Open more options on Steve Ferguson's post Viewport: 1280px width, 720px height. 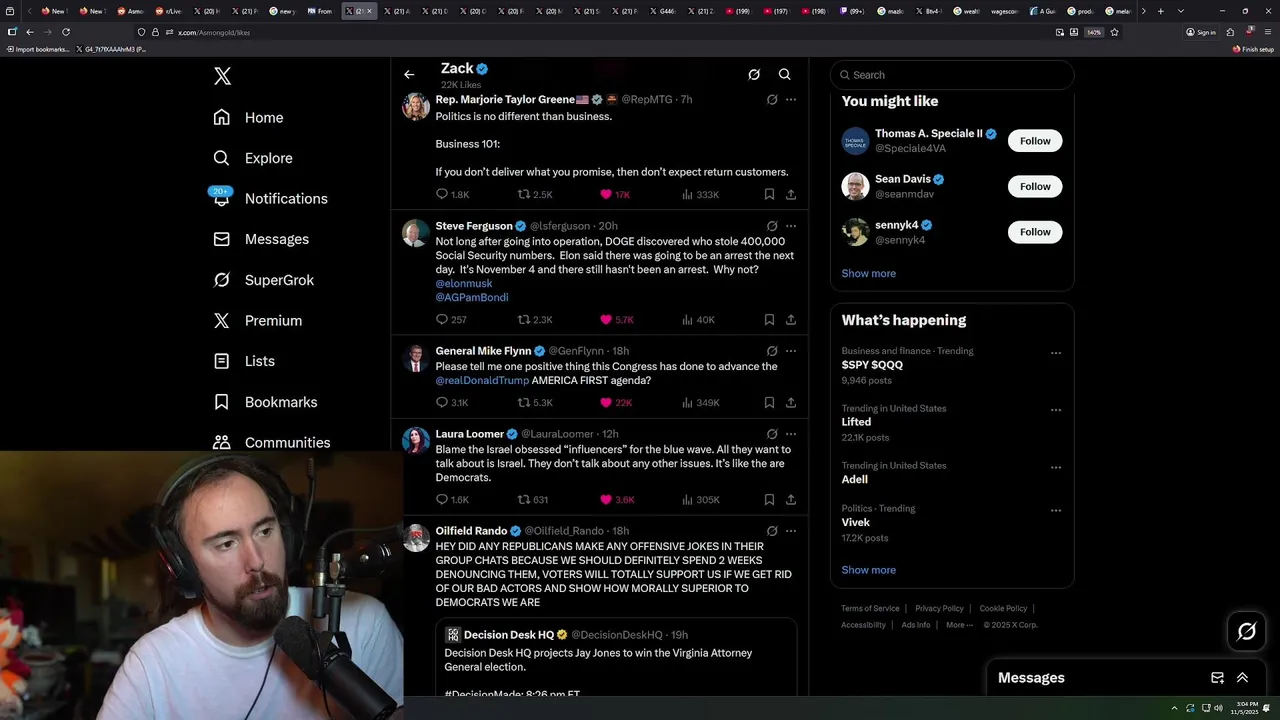pyautogui.click(x=791, y=226)
